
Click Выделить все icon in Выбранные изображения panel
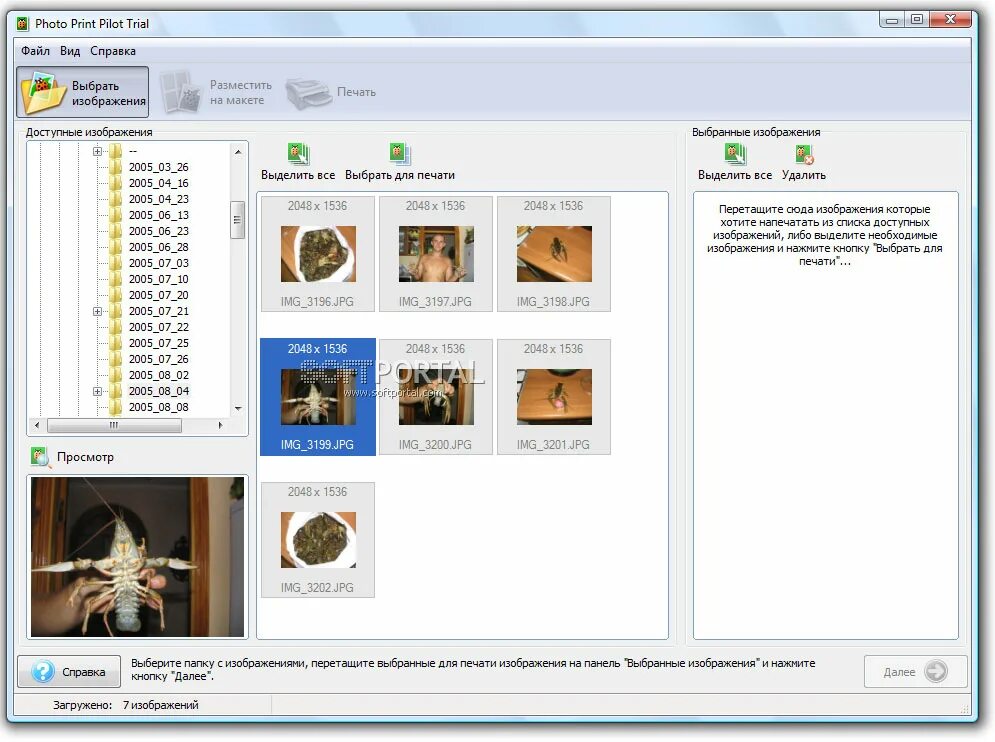735,154
